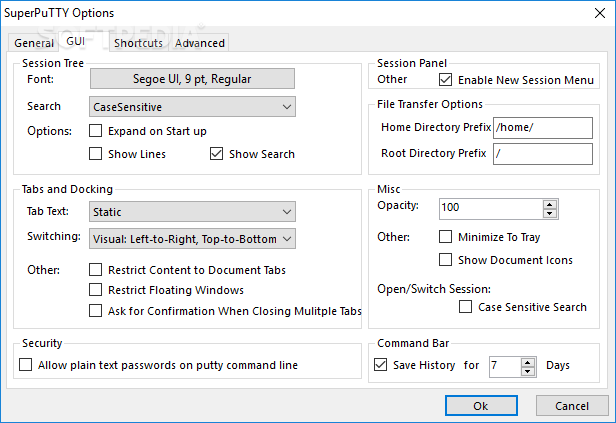Increase history days with up arrow
Viewport: 616px width, 423px height.
coord(528,363)
